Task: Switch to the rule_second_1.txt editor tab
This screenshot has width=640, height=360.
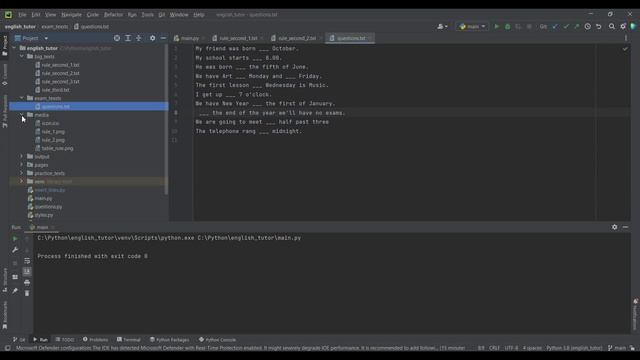Action: [x=238, y=38]
